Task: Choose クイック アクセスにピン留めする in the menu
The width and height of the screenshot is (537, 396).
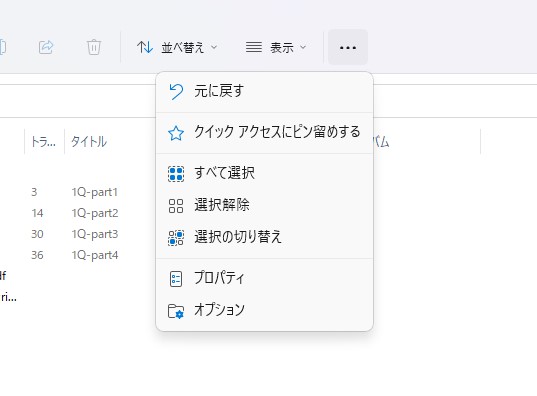Action: 264,133
